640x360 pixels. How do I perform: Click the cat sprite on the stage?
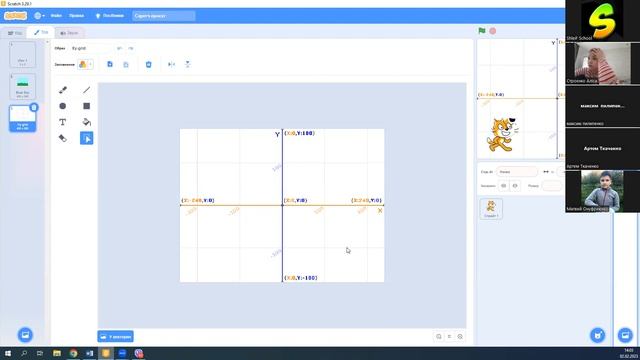point(501,135)
